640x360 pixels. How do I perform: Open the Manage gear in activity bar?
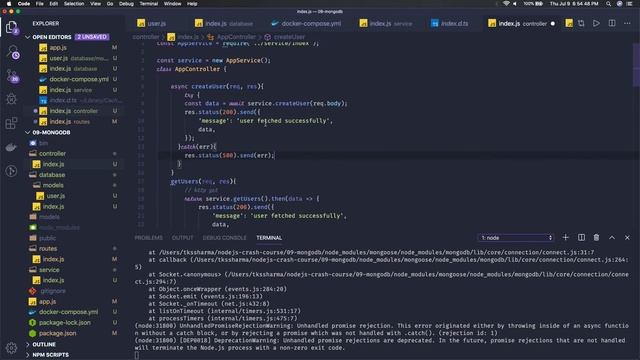tap(11, 348)
